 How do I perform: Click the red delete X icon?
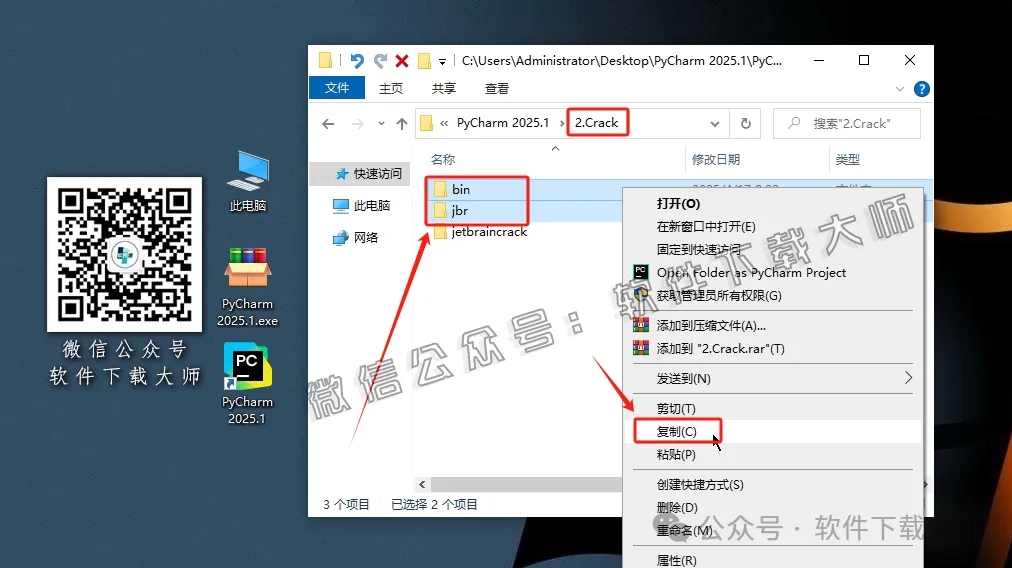402,61
